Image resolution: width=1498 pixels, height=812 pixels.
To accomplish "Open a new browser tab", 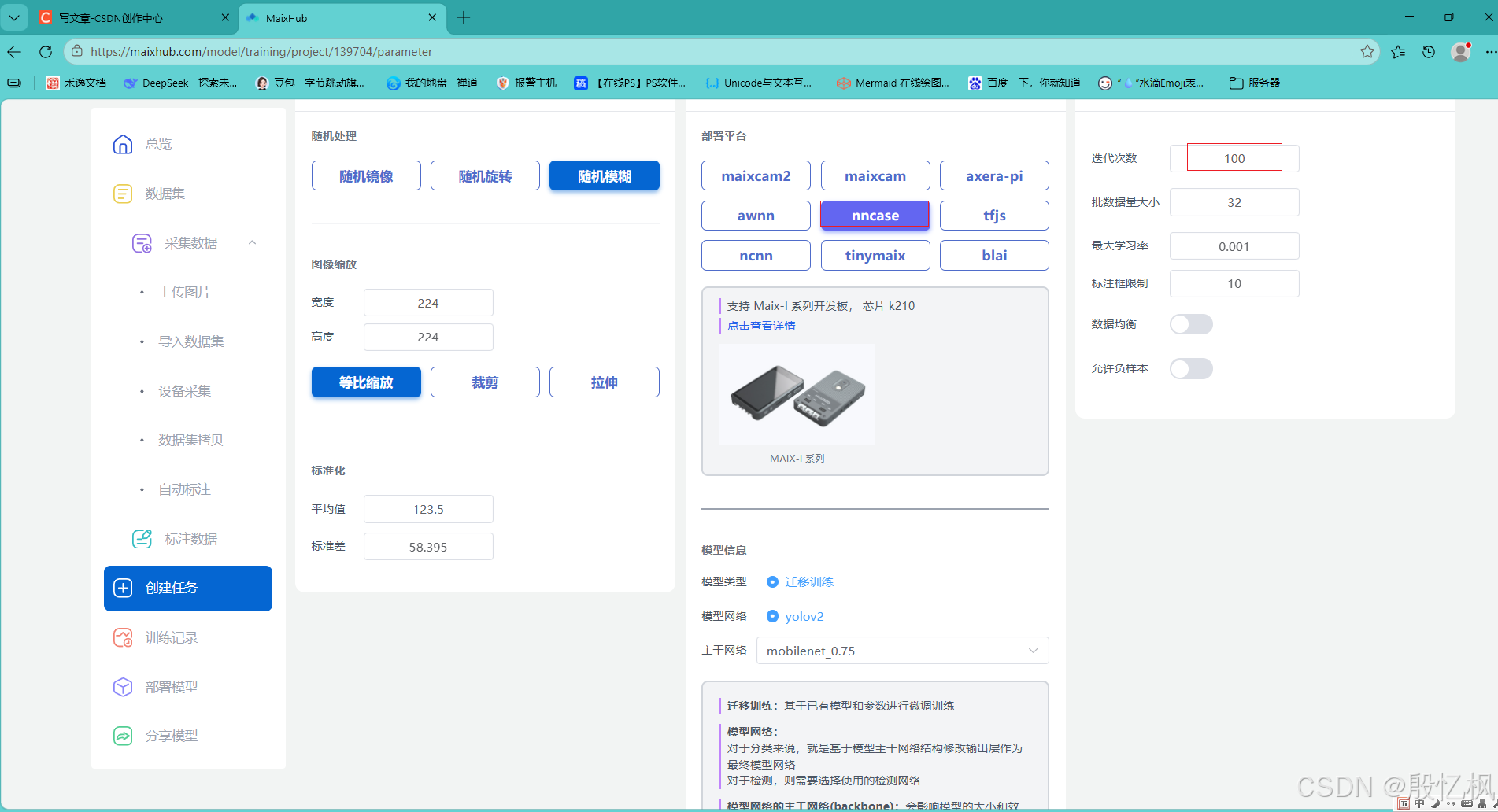I will pos(464,17).
